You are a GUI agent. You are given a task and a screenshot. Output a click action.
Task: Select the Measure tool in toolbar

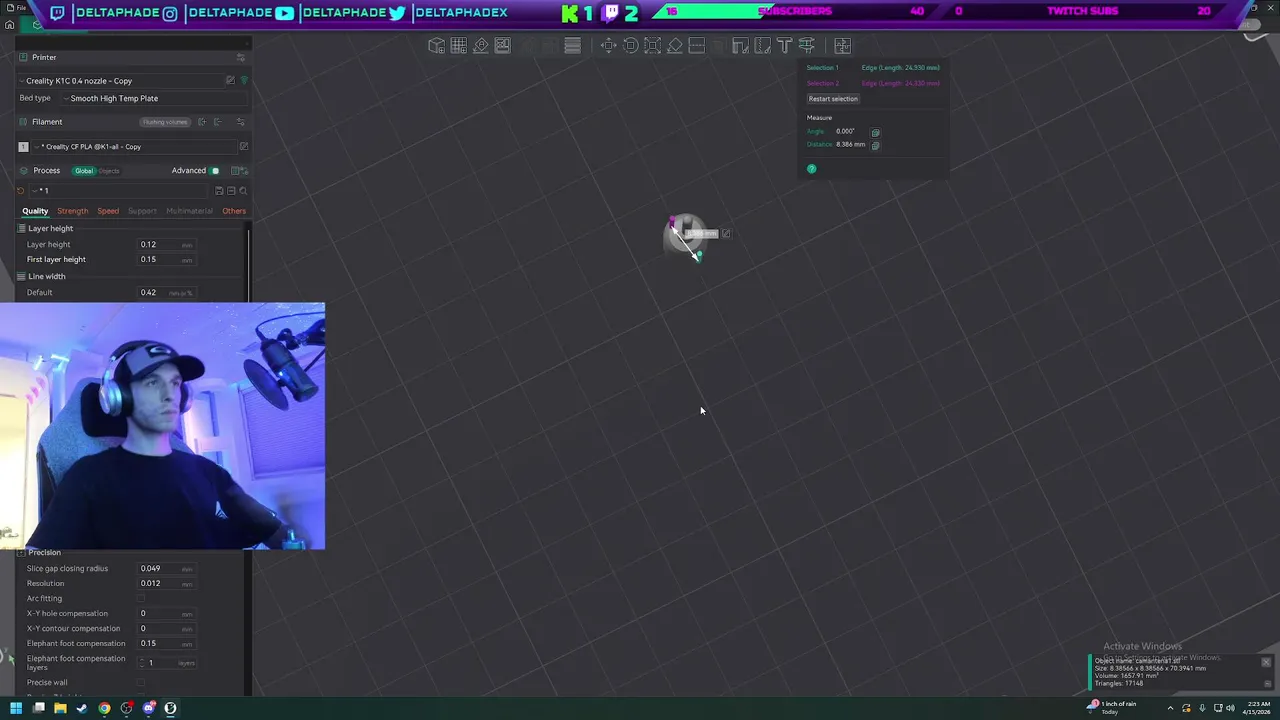click(x=807, y=46)
